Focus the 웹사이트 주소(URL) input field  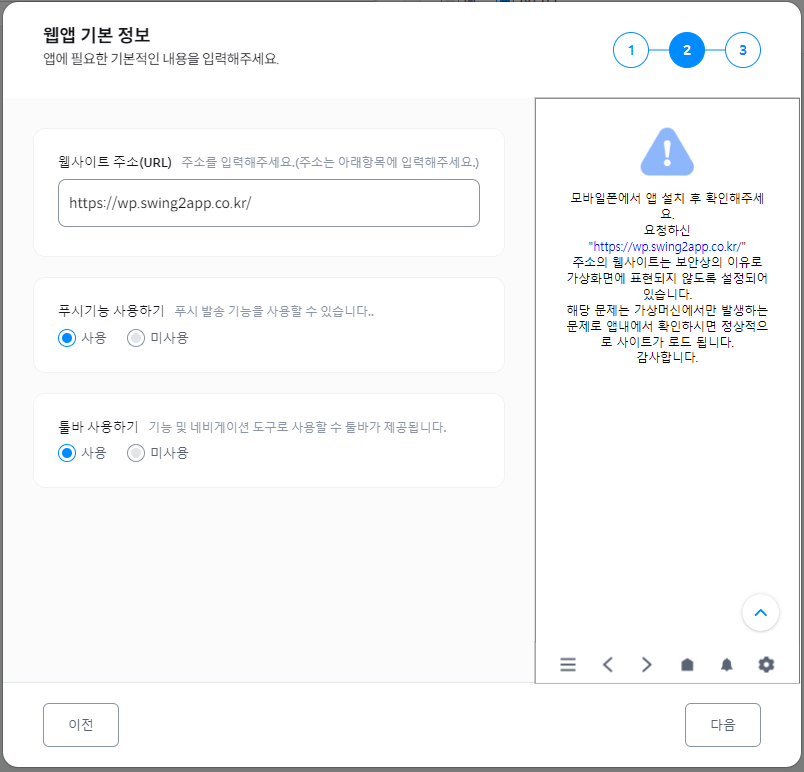pos(268,203)
